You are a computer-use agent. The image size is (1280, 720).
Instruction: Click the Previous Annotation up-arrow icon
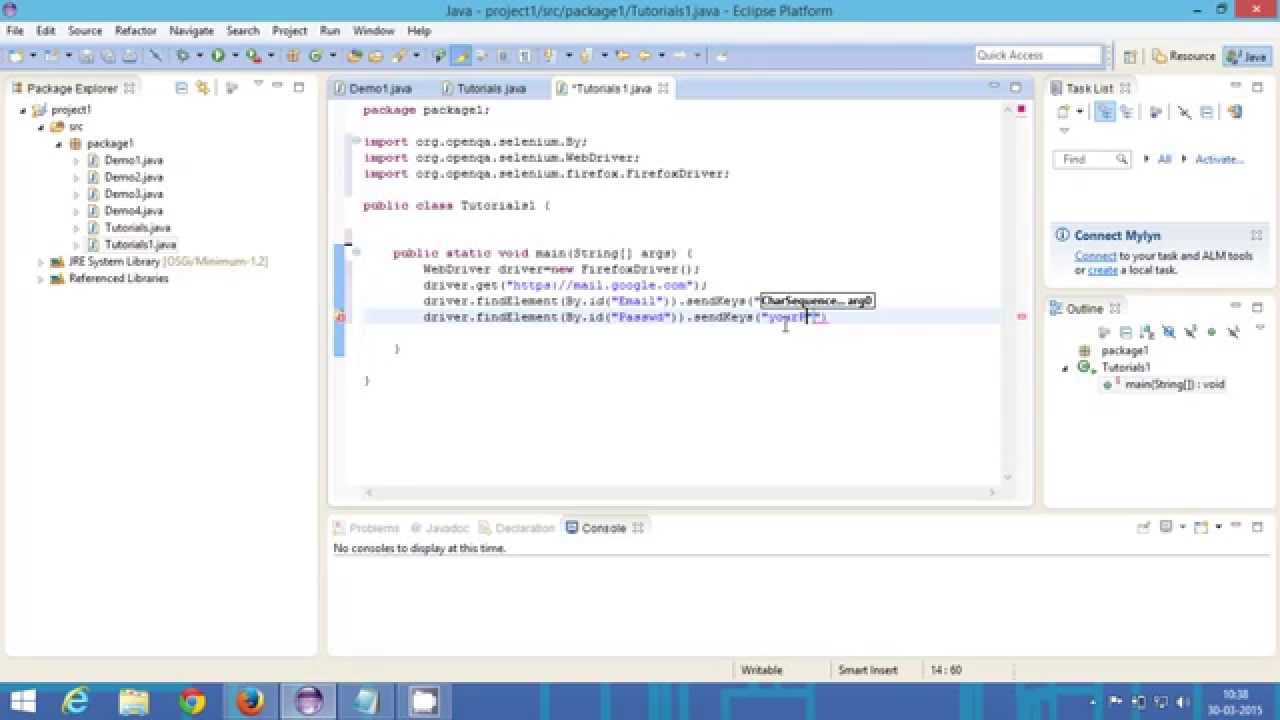point(587,56)
